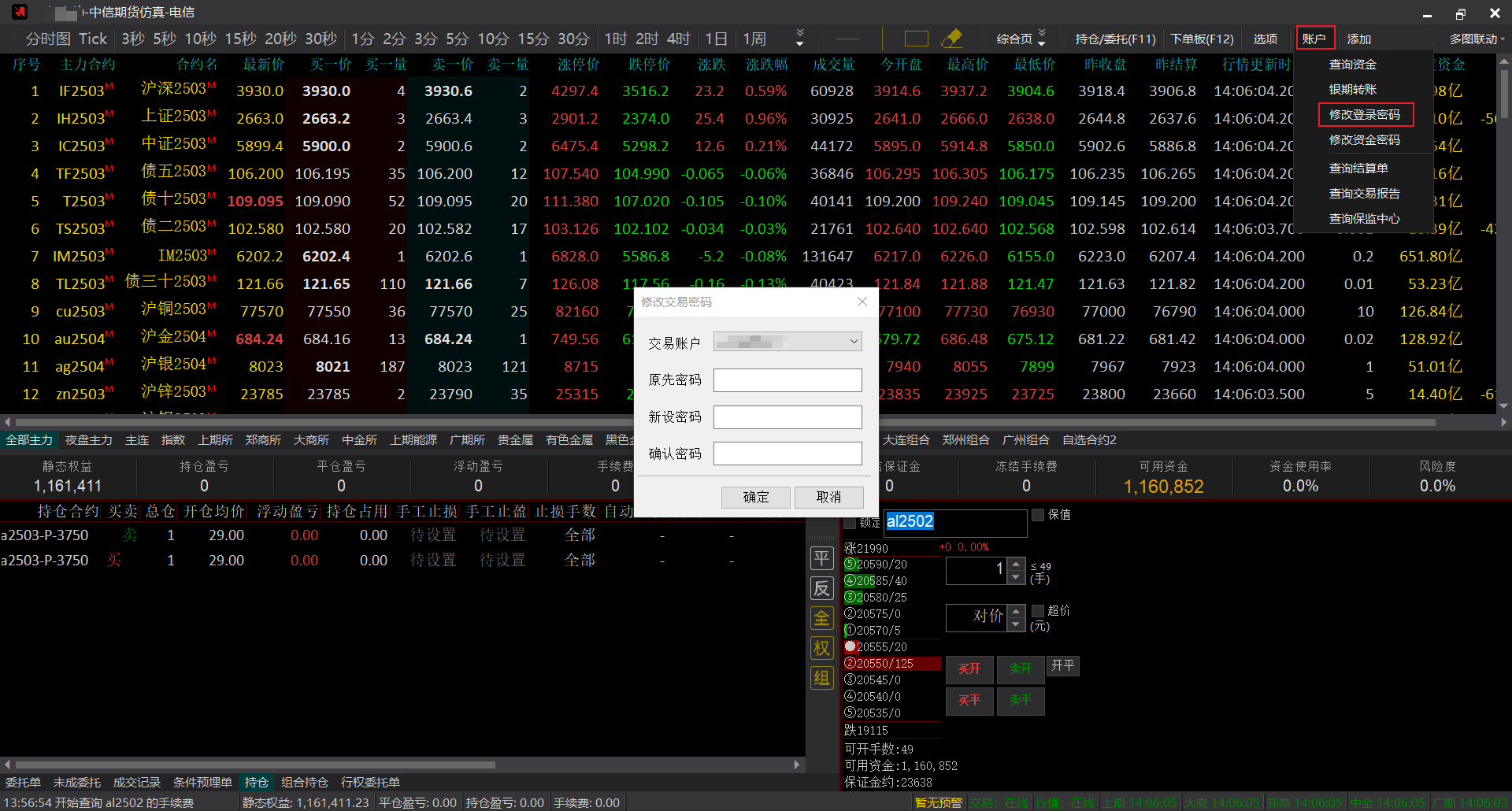1512x811 pixels.
Task: Toggle the 锁定 checkbox
Action: [850, 523]
